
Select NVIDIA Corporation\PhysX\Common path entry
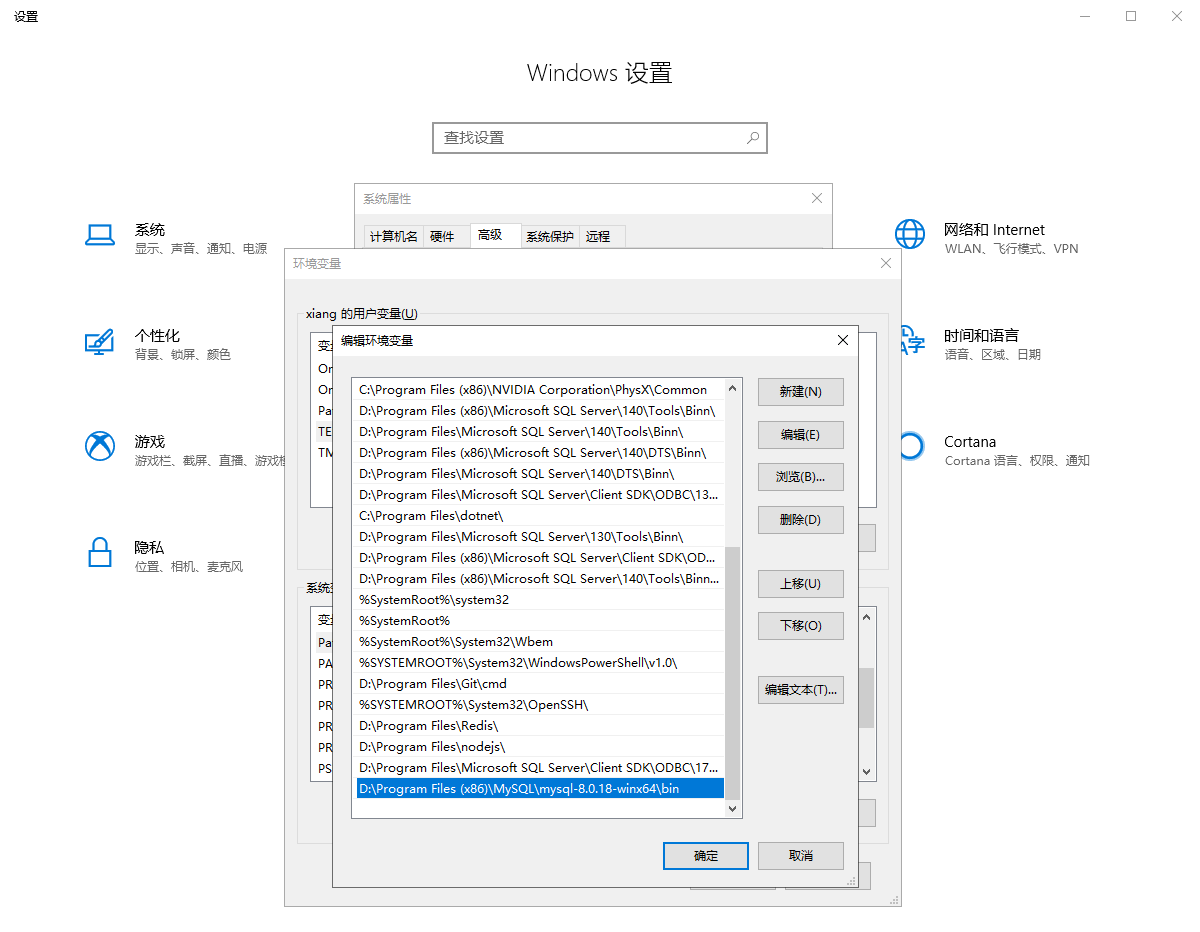(x=540, y=390)
